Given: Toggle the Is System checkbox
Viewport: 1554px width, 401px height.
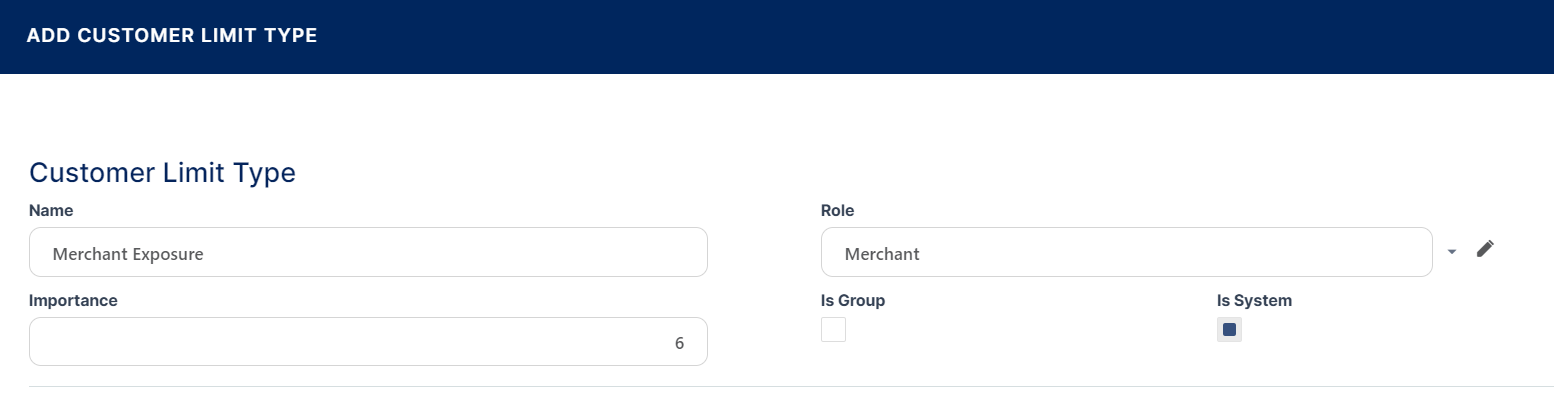Looking at the screenshot, I should pos(1229,329).
